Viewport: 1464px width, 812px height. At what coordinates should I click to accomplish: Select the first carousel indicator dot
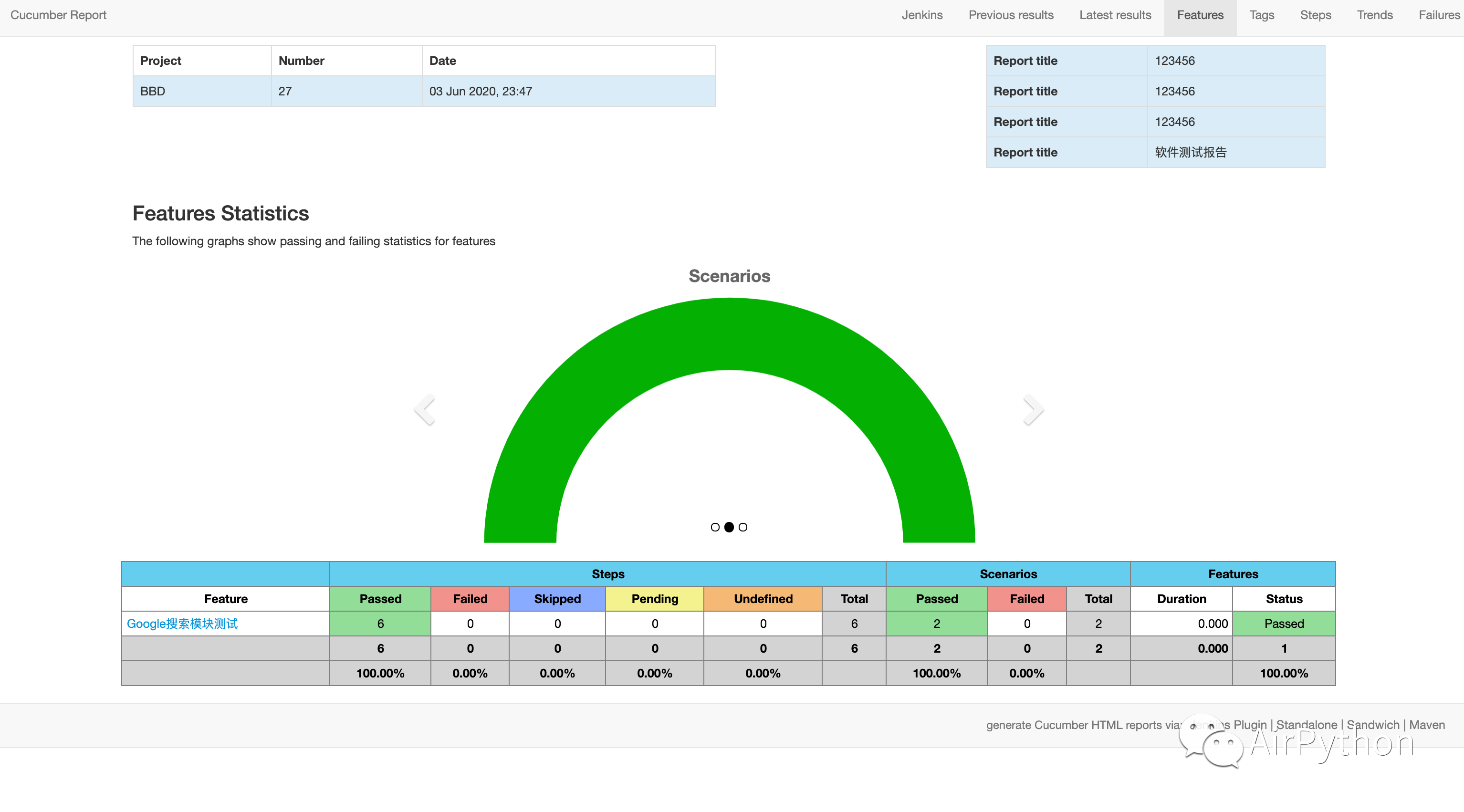715,527
